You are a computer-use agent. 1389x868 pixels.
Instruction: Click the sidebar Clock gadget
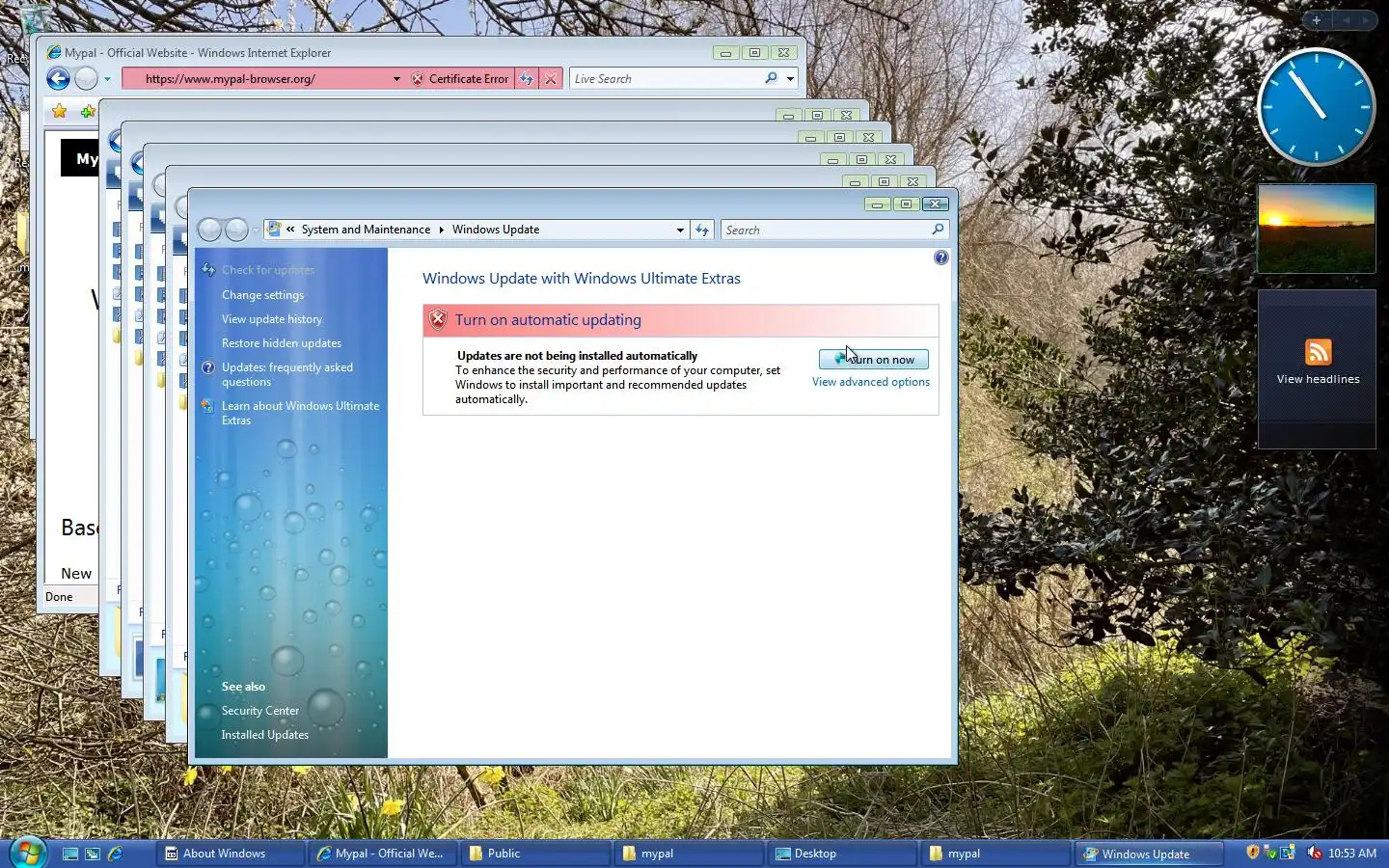1316,106
